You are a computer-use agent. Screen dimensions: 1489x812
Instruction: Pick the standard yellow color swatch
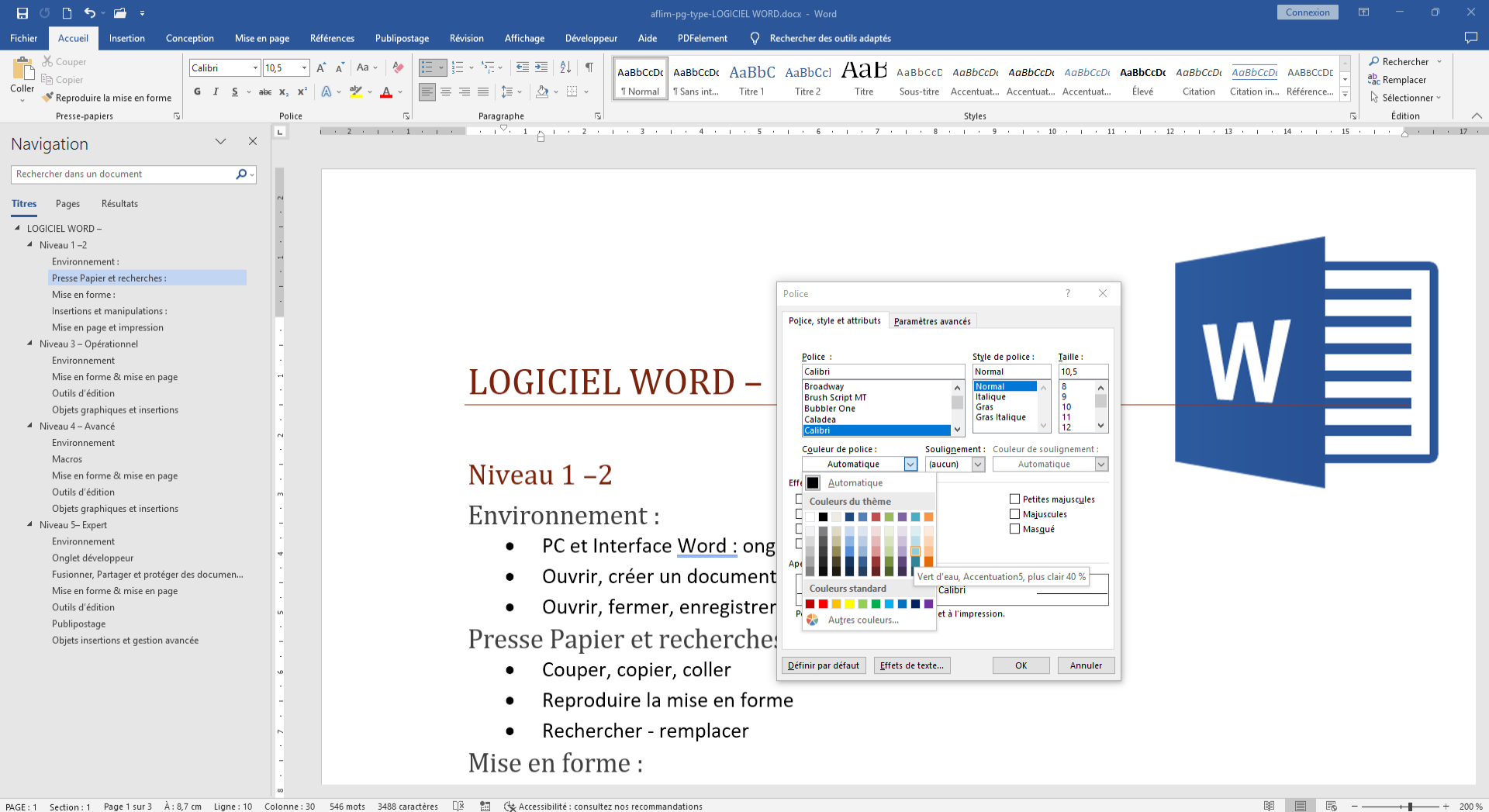click(x=849, y=604)
